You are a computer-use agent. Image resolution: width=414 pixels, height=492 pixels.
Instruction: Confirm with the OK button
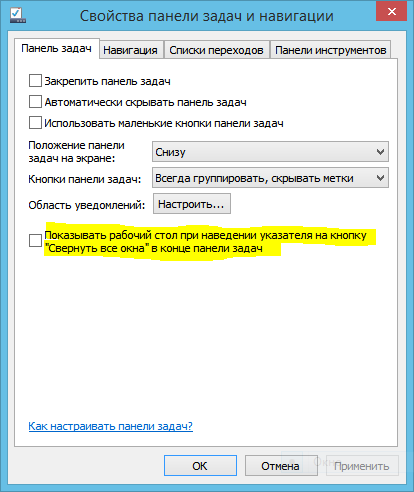click(x=200, y=466)
